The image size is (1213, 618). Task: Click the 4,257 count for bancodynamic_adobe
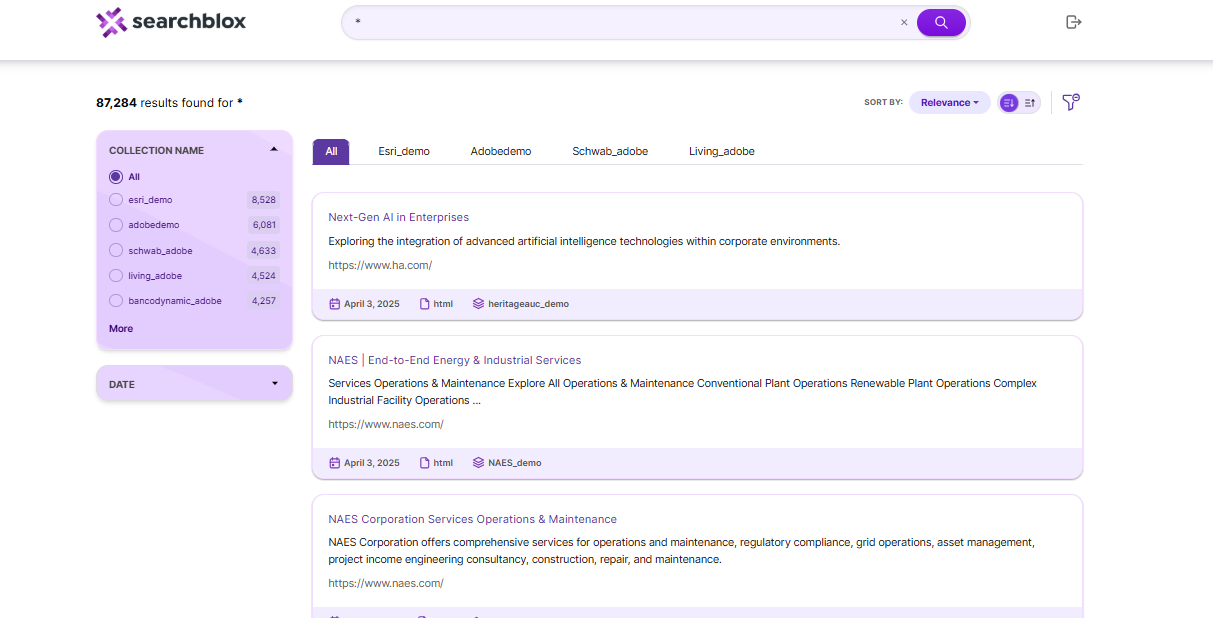(264, 301)
